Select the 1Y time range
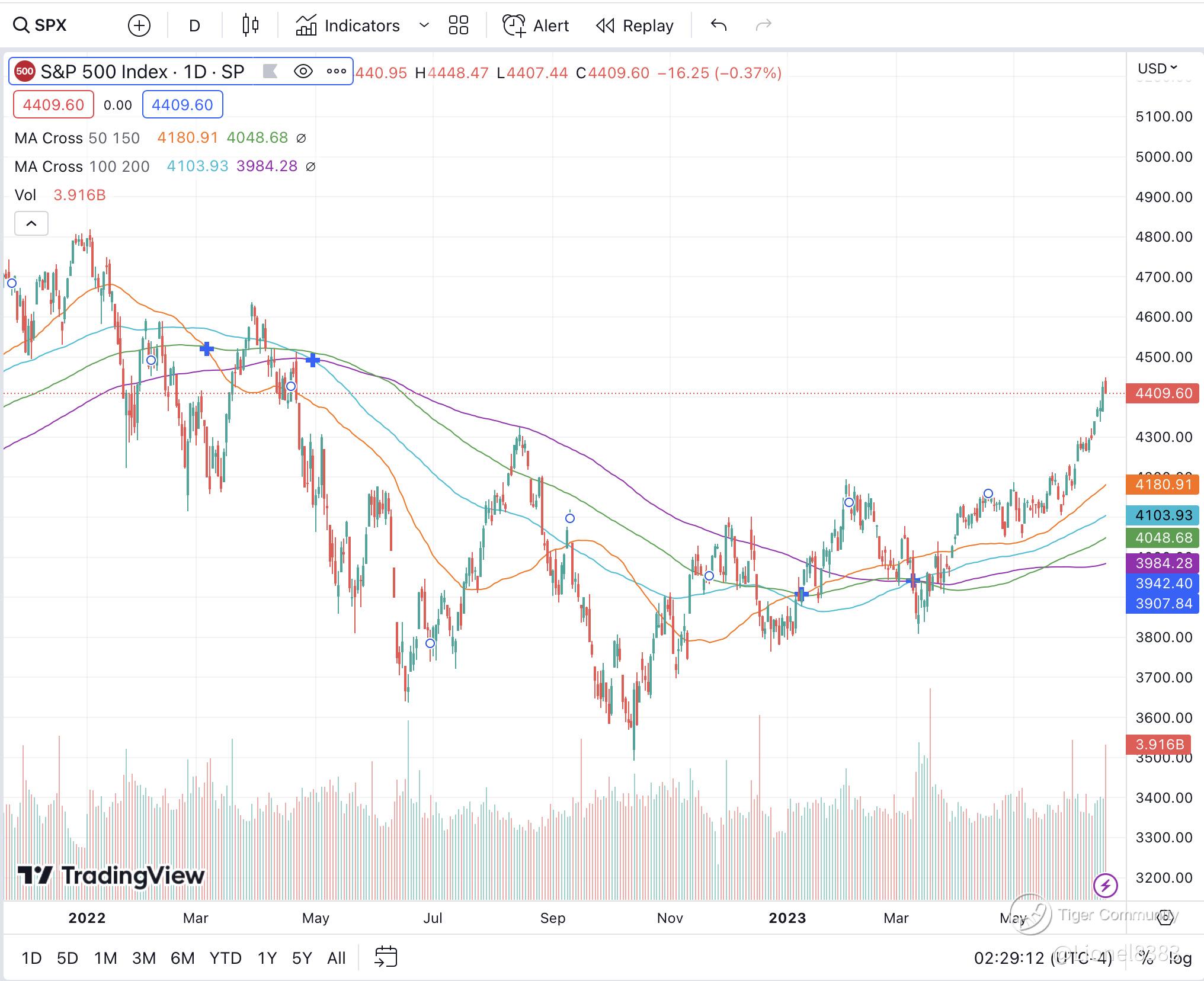Image resolution: width=1204 pixels, height=981 pixels. click(x=267, y=958)
